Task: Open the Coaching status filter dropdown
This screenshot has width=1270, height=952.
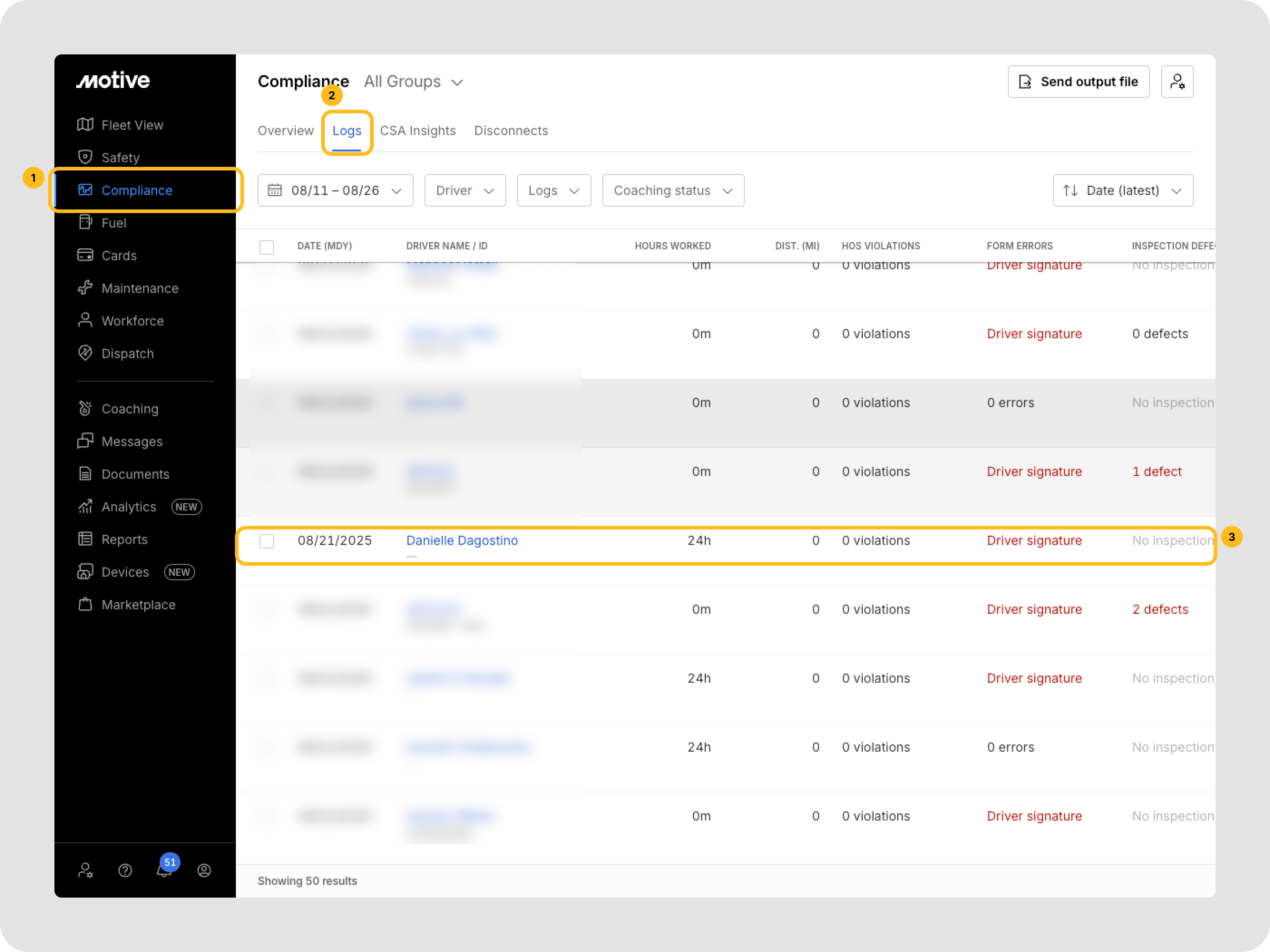Action: point(673,190)
